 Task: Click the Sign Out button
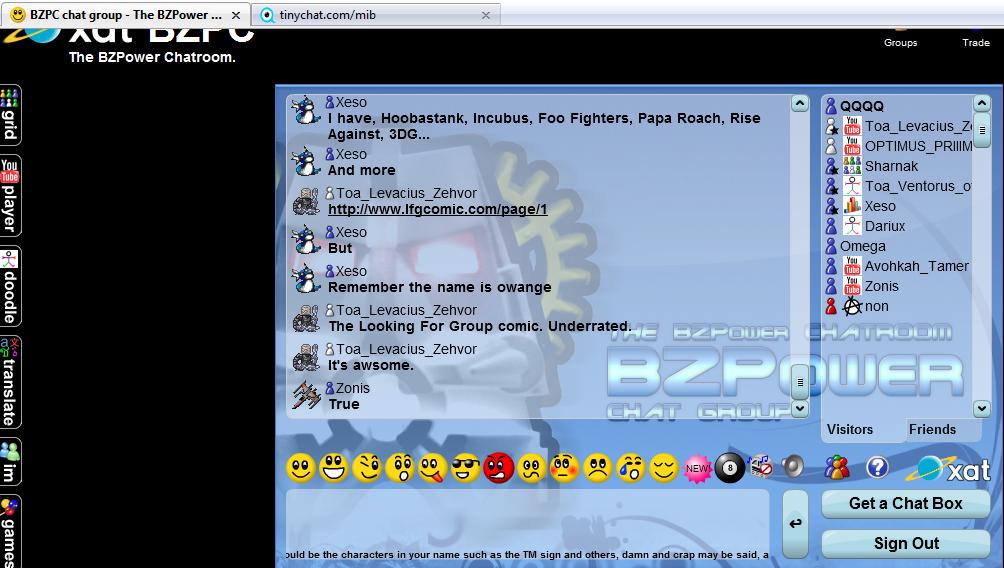(905, 543)
